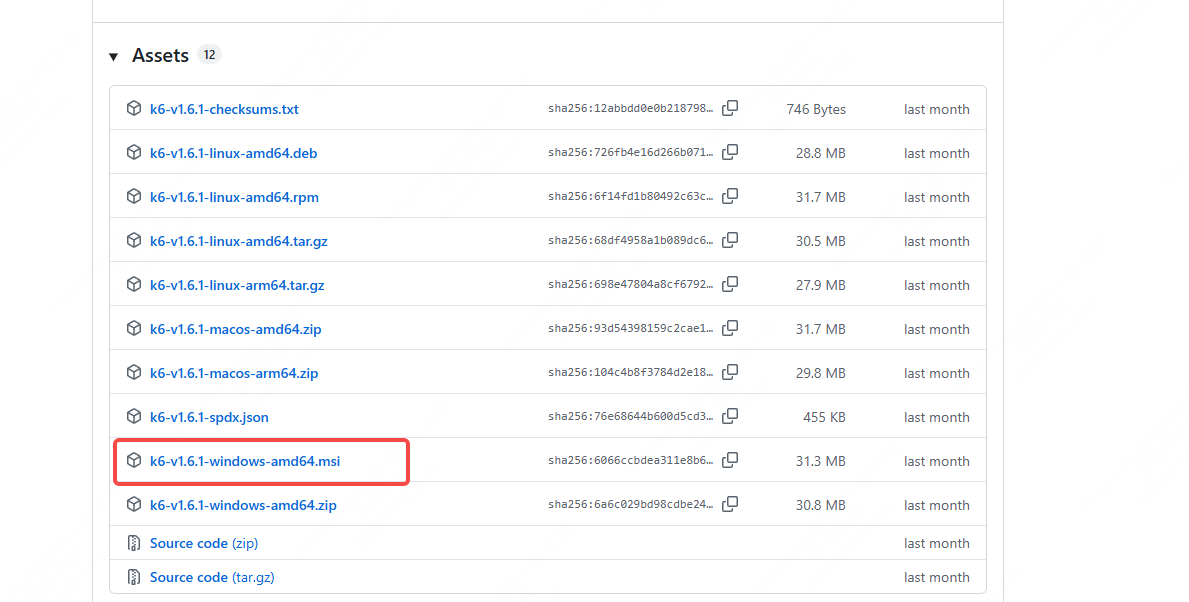Download k6-v1.6.1-checksums.txt
The width and height of the screenshot is (1189, 602).
coord(224,109)
